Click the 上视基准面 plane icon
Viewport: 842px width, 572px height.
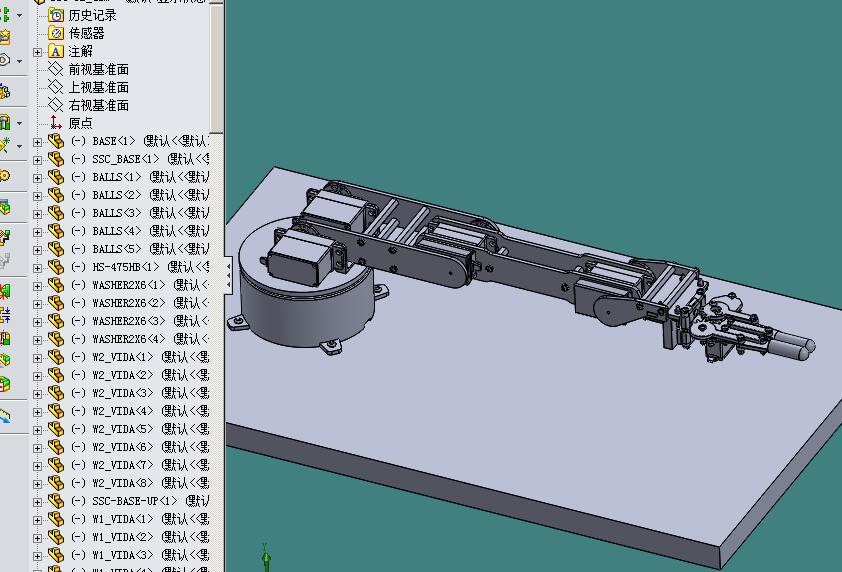56,87
